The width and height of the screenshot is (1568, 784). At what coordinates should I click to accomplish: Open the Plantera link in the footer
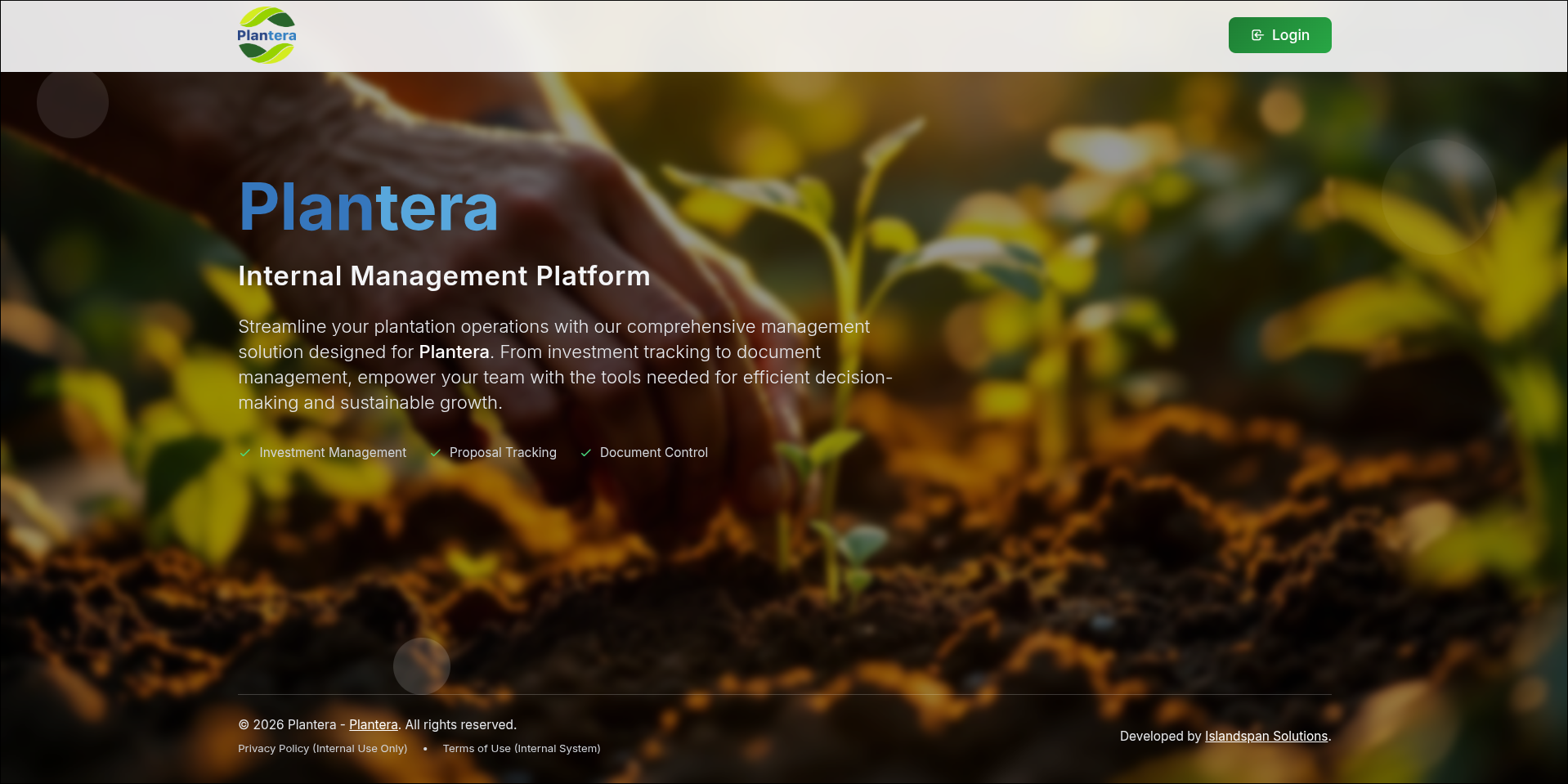[x=374, y=724]
